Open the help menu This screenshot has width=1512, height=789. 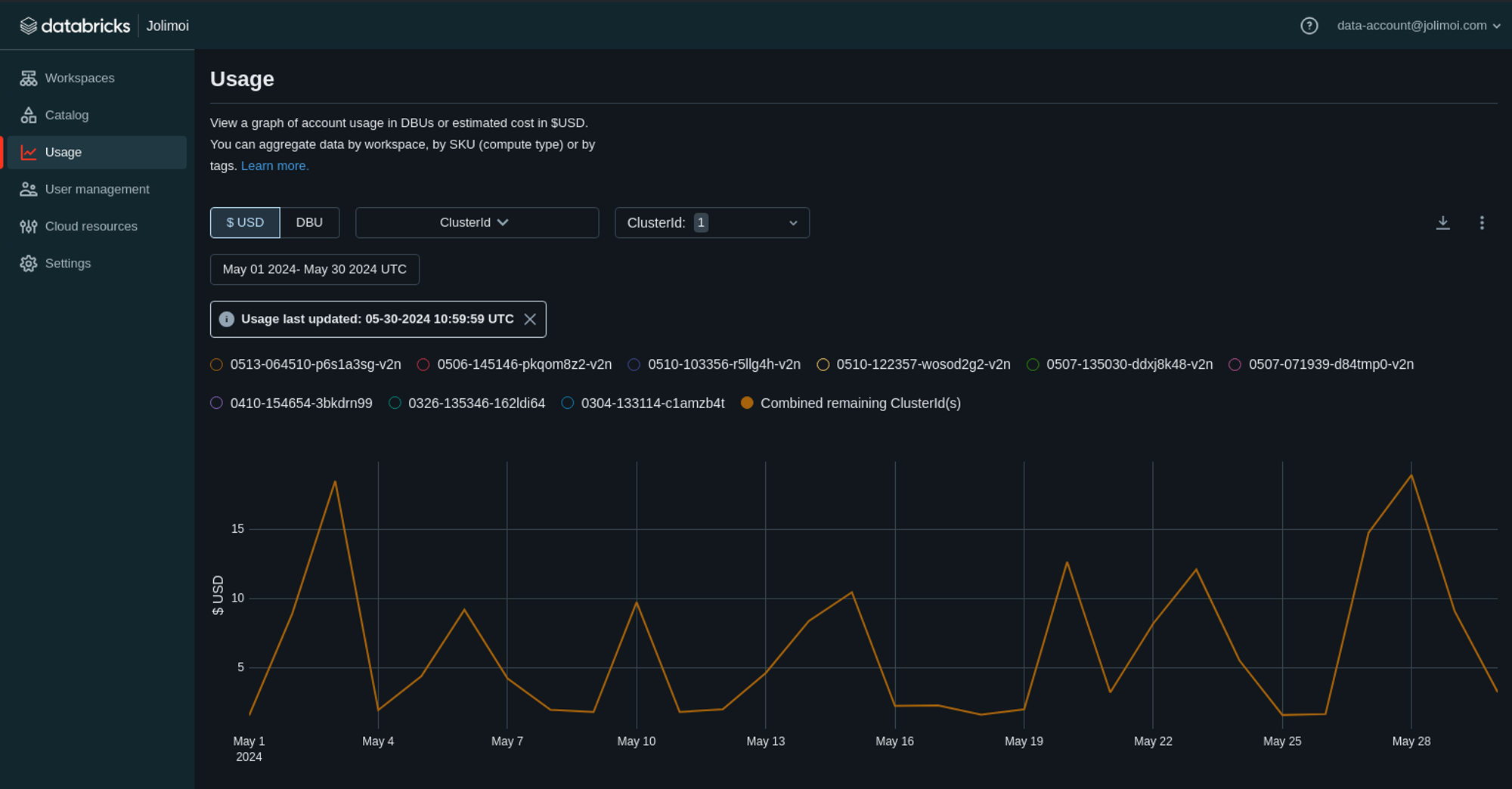click(1309, 25)
